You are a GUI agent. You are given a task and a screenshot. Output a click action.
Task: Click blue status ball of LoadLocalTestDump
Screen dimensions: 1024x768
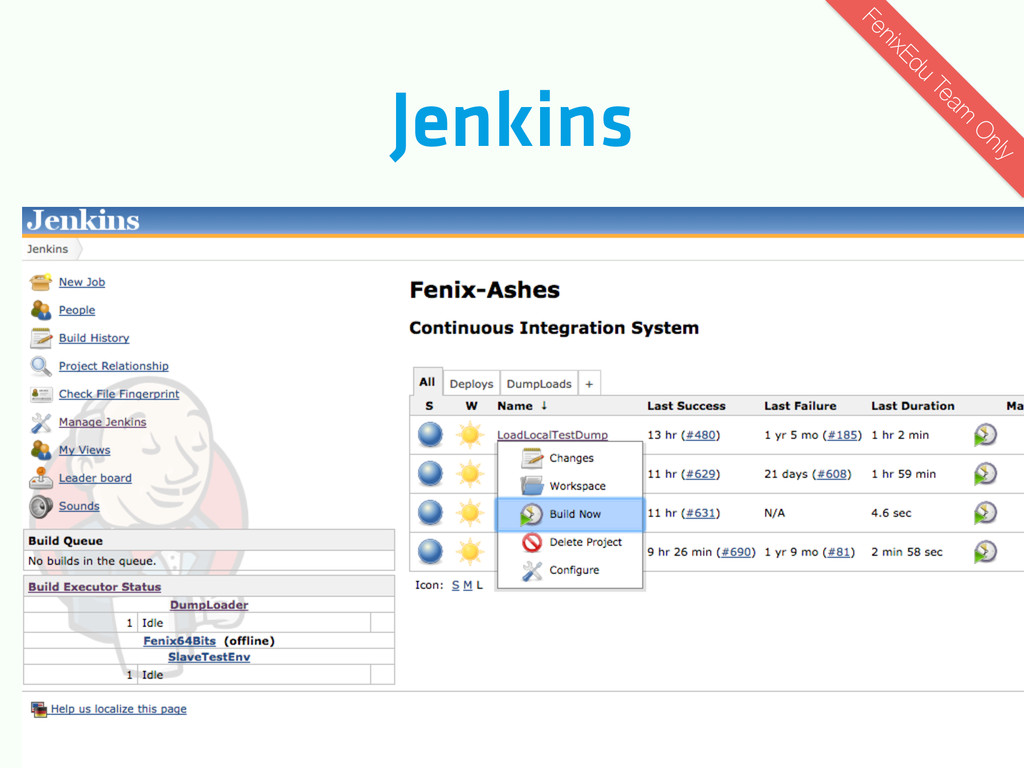coord(430,435)
